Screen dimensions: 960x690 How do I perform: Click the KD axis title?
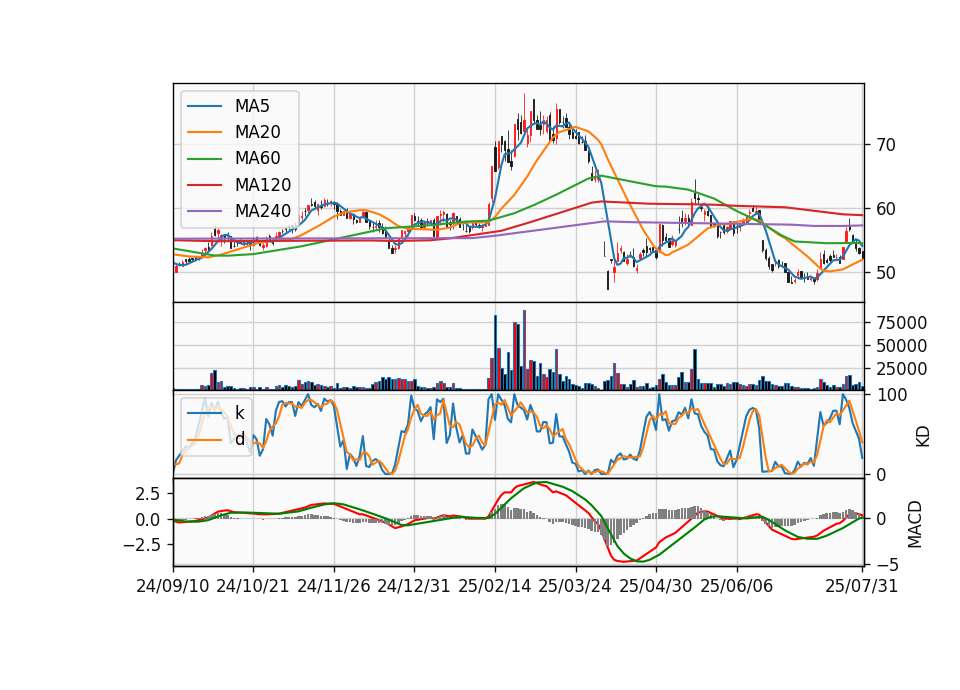click(922, 437)
